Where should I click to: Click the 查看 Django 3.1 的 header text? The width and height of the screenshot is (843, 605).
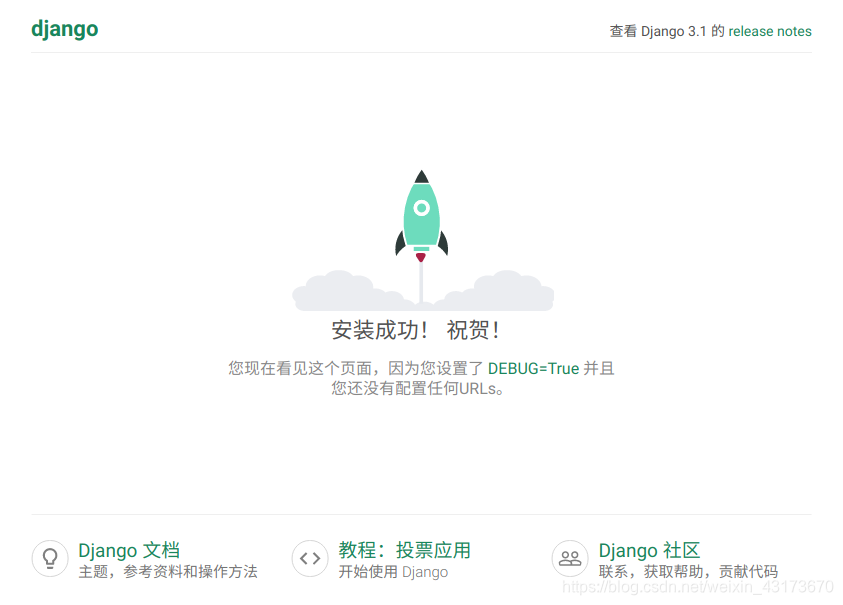point(667,31)
